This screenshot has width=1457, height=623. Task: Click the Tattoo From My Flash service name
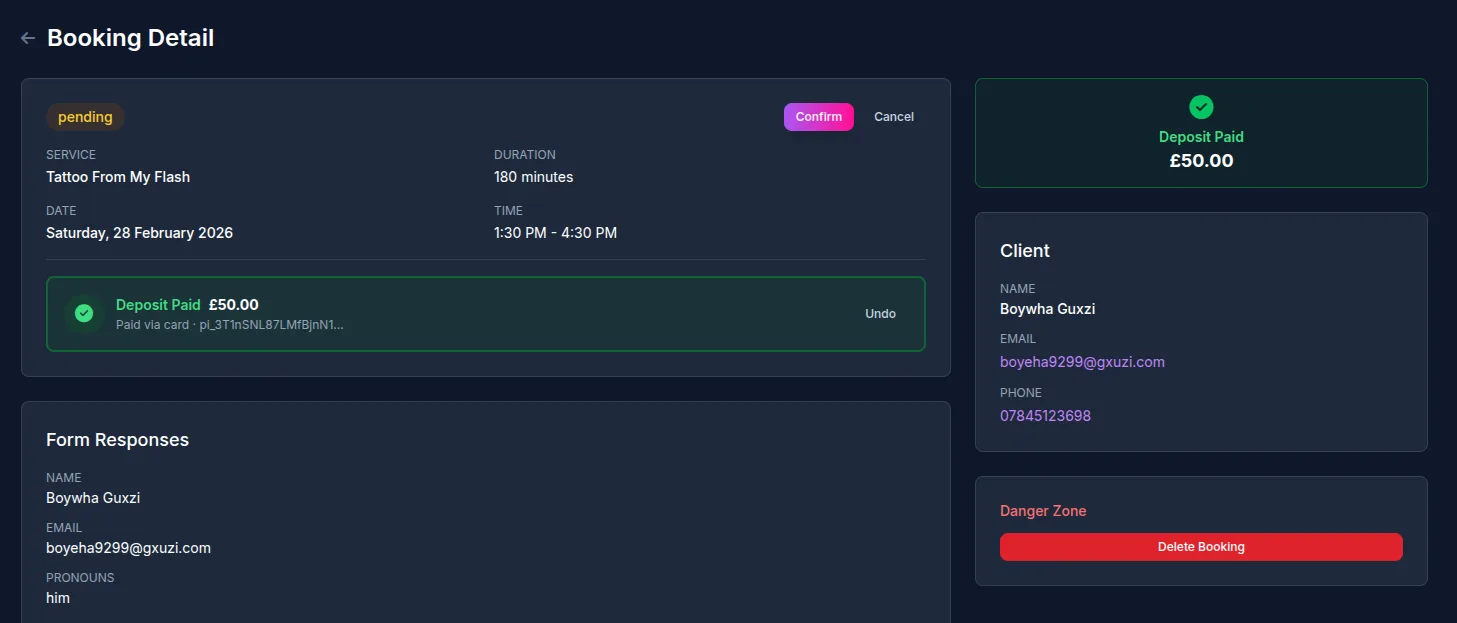pos(118,177)
